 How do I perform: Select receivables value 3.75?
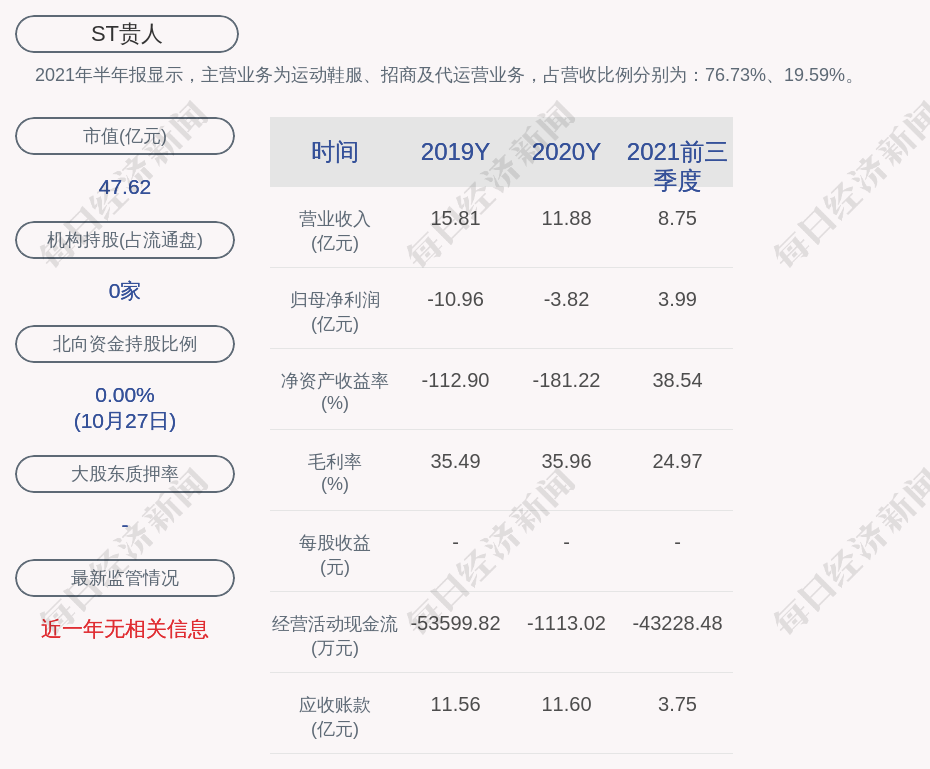(677, 704)
